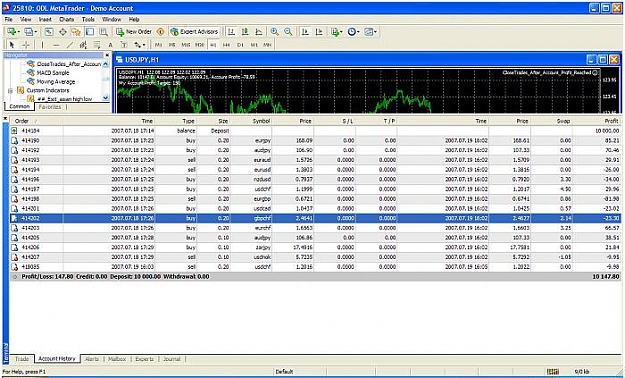Open the Charts menu

(67, 19)
